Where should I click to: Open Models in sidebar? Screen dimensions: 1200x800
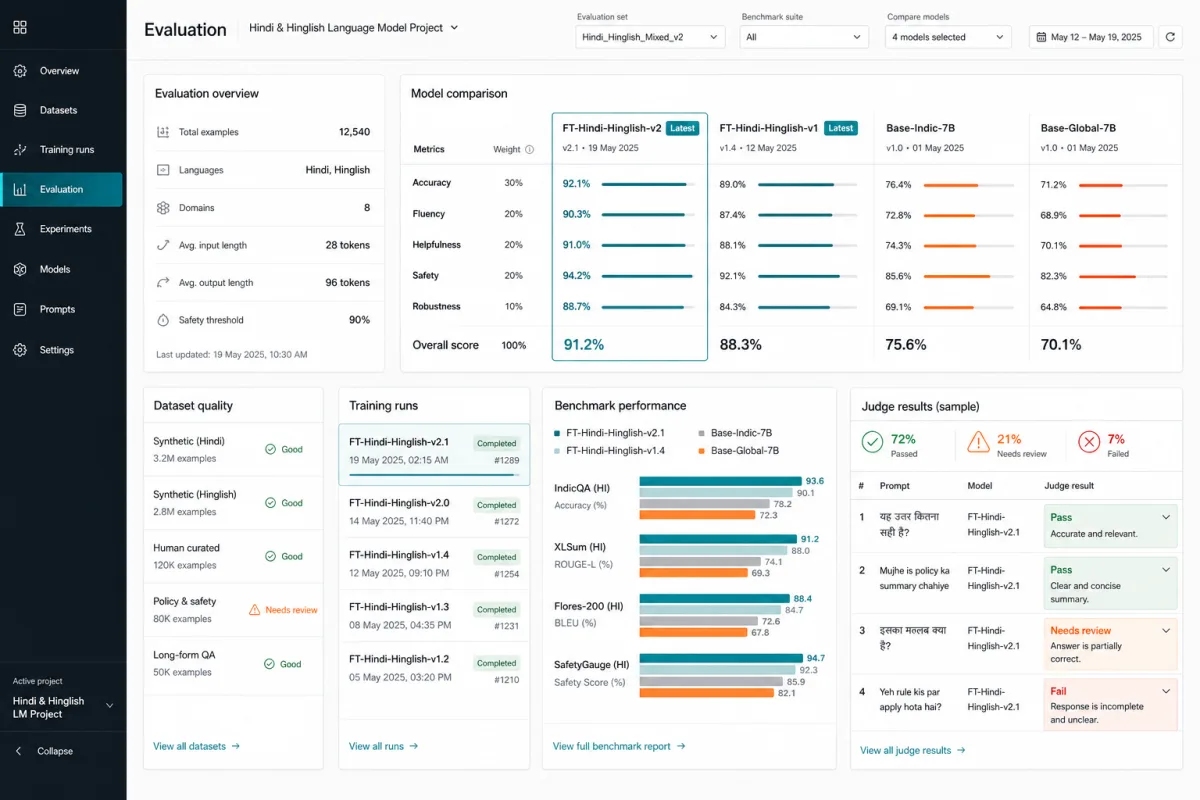tap(62, 269)
